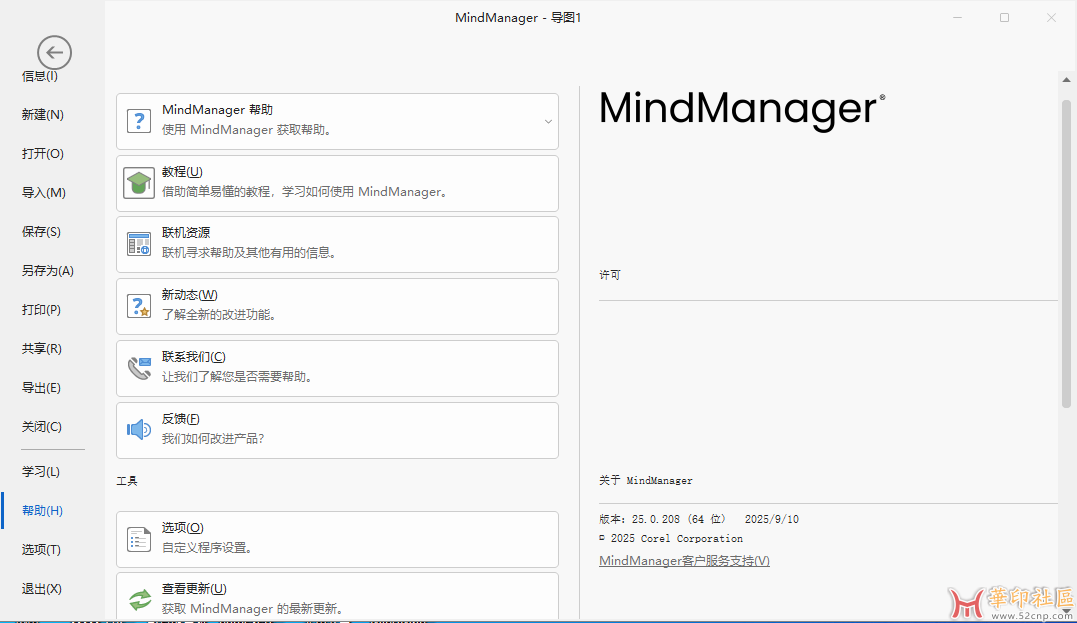Click the 选项 settings list icon
1077x623 pixels.
coord(139,537)
